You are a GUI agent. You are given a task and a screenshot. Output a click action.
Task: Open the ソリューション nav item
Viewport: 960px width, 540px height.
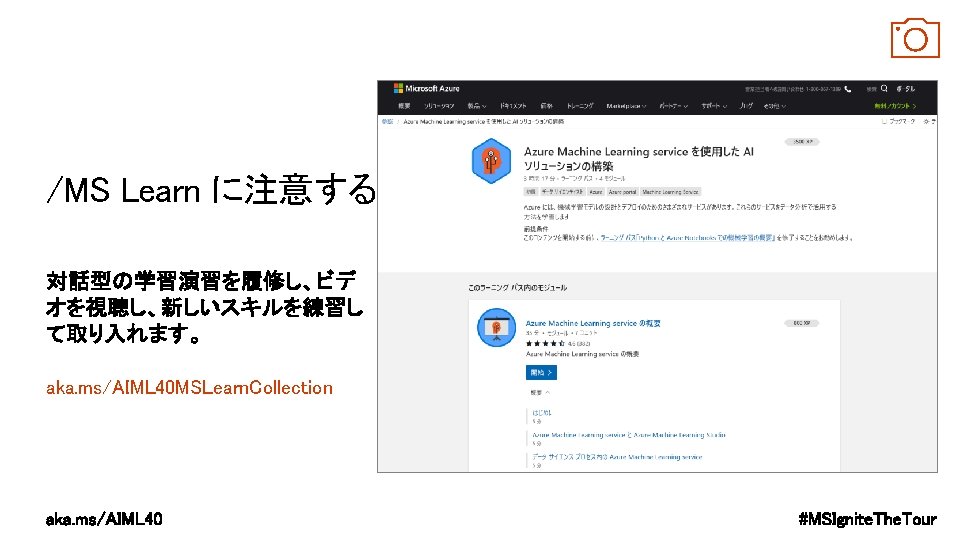pyautogui.click(x=438, y=106)
